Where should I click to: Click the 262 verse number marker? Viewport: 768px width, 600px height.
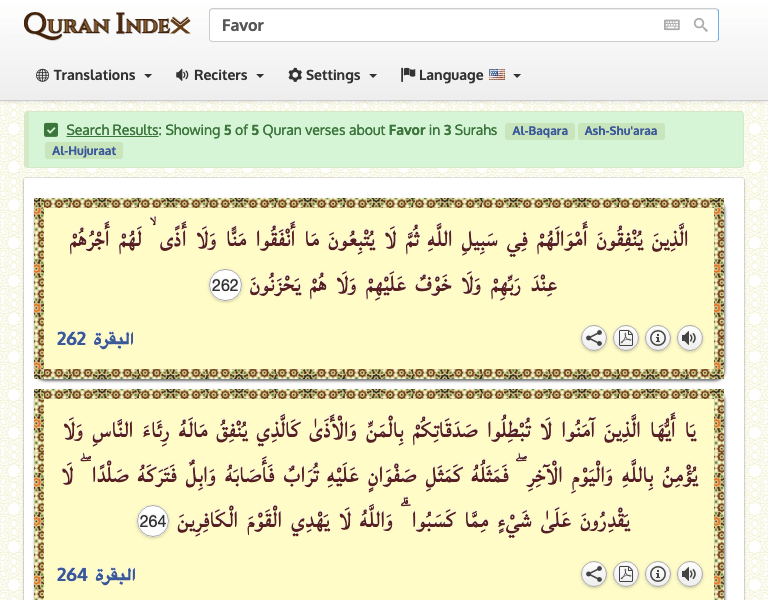225,285
